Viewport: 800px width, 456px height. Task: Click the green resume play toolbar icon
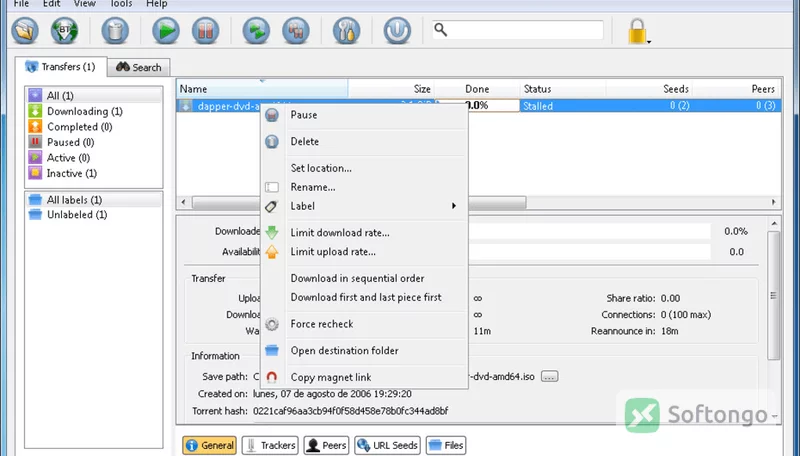pos(166,31)
